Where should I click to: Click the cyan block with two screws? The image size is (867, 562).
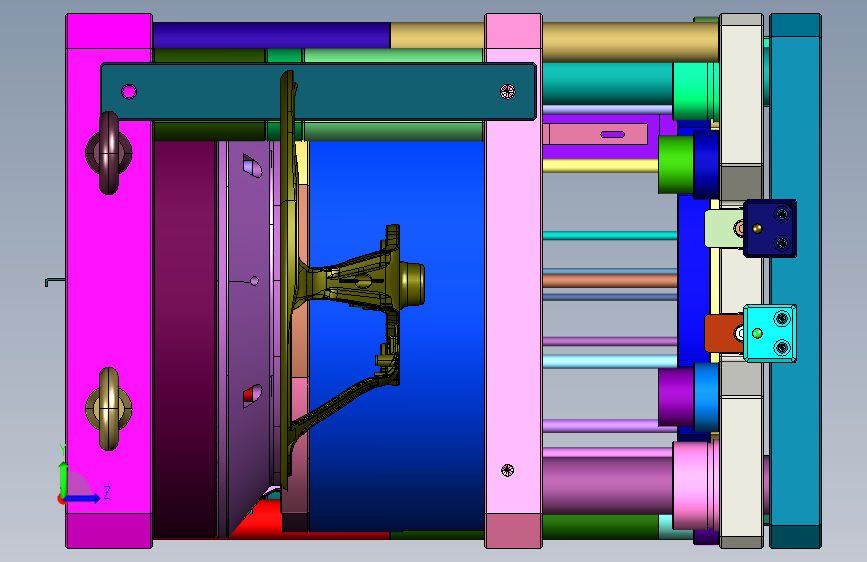pos(770,333)
